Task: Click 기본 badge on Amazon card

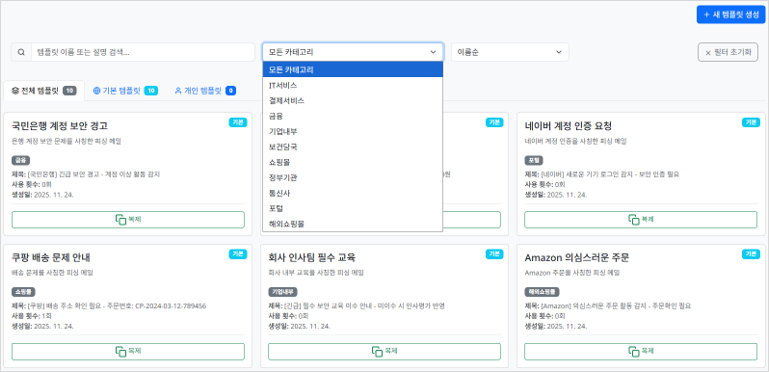Action: (750, 254)
